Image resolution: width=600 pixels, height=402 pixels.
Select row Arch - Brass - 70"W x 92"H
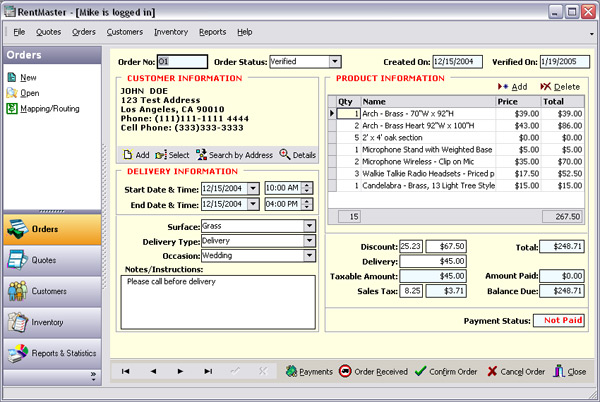pyautogui.click(x=456, y=114)
